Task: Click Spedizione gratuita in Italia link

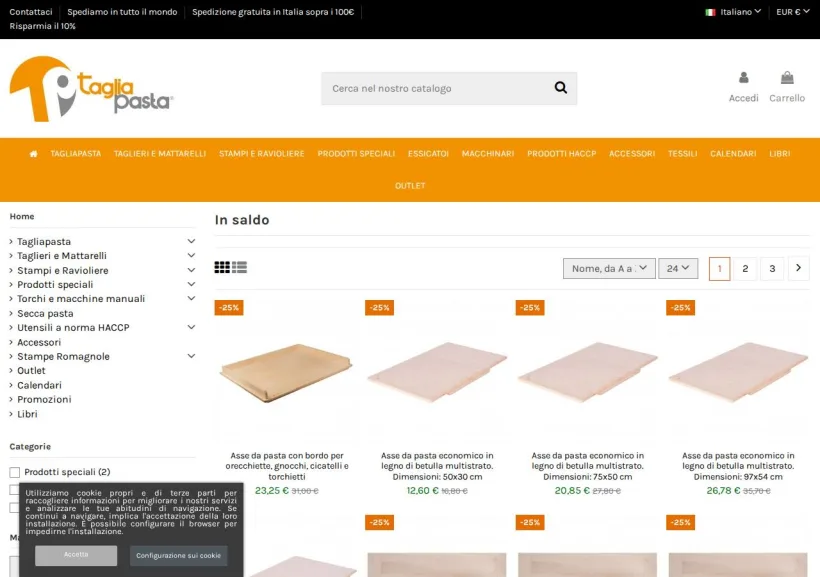Action: coord(273,12)
